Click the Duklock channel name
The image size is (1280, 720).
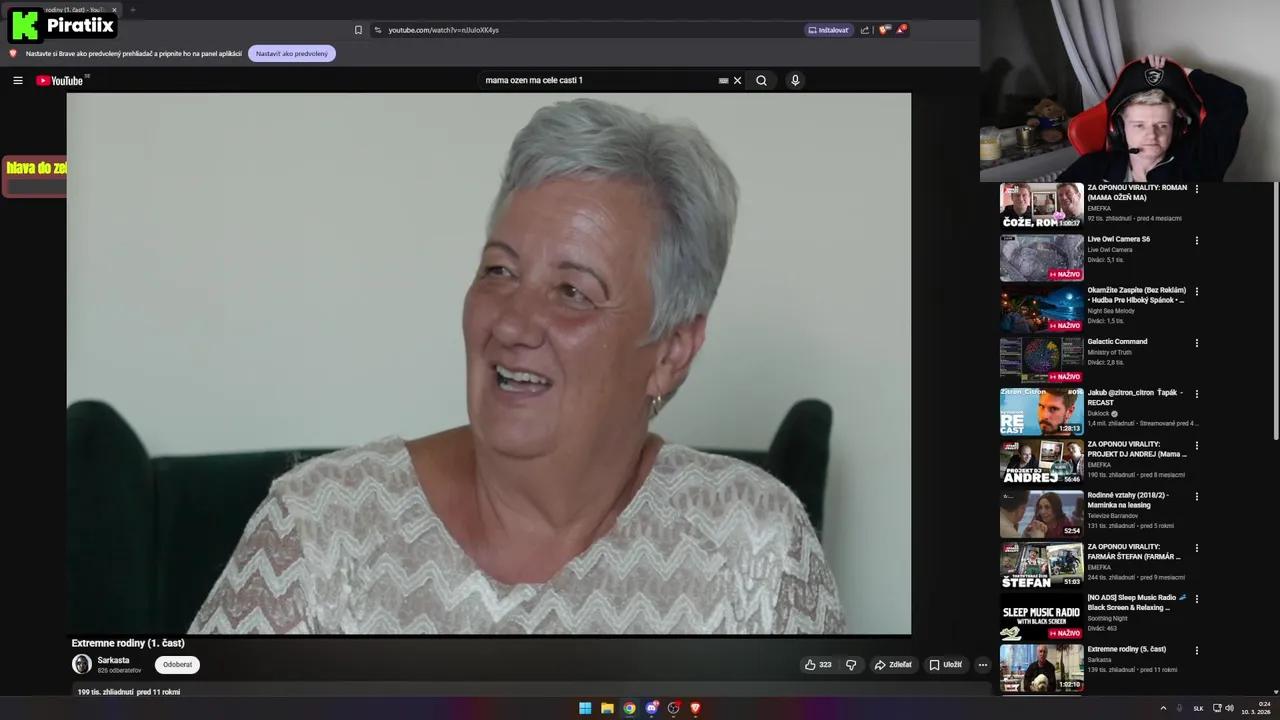pyautogui.click(x=1099, y=413)
